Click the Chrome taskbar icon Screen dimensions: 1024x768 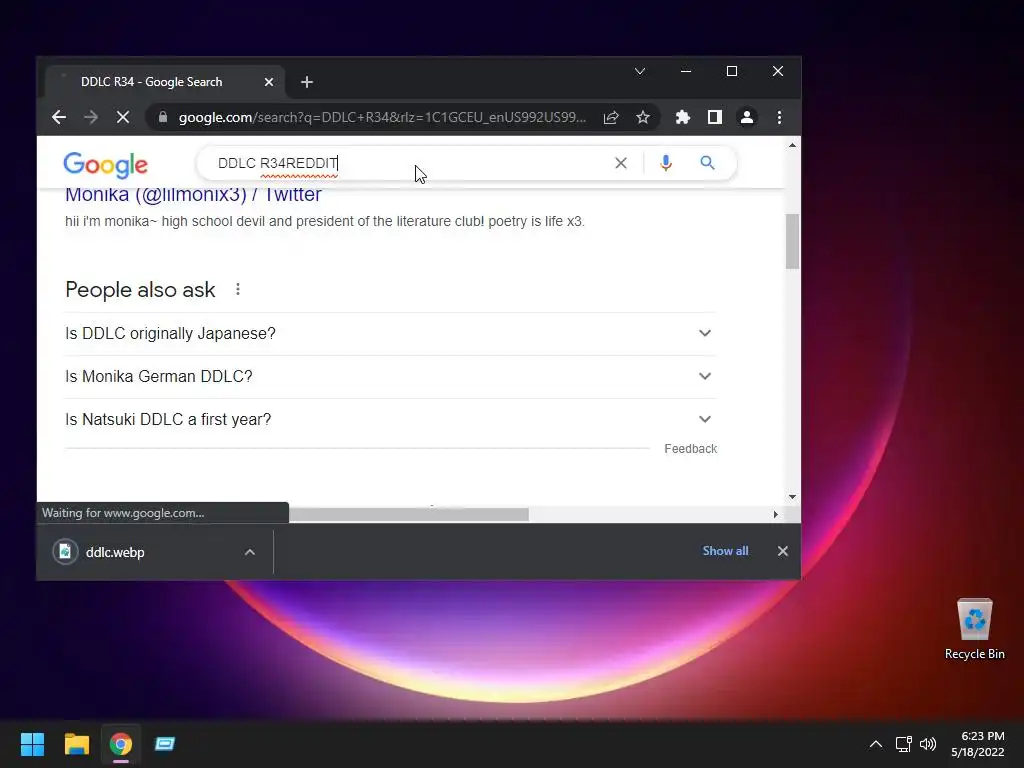pyautogui.click(x=121, y=744)
